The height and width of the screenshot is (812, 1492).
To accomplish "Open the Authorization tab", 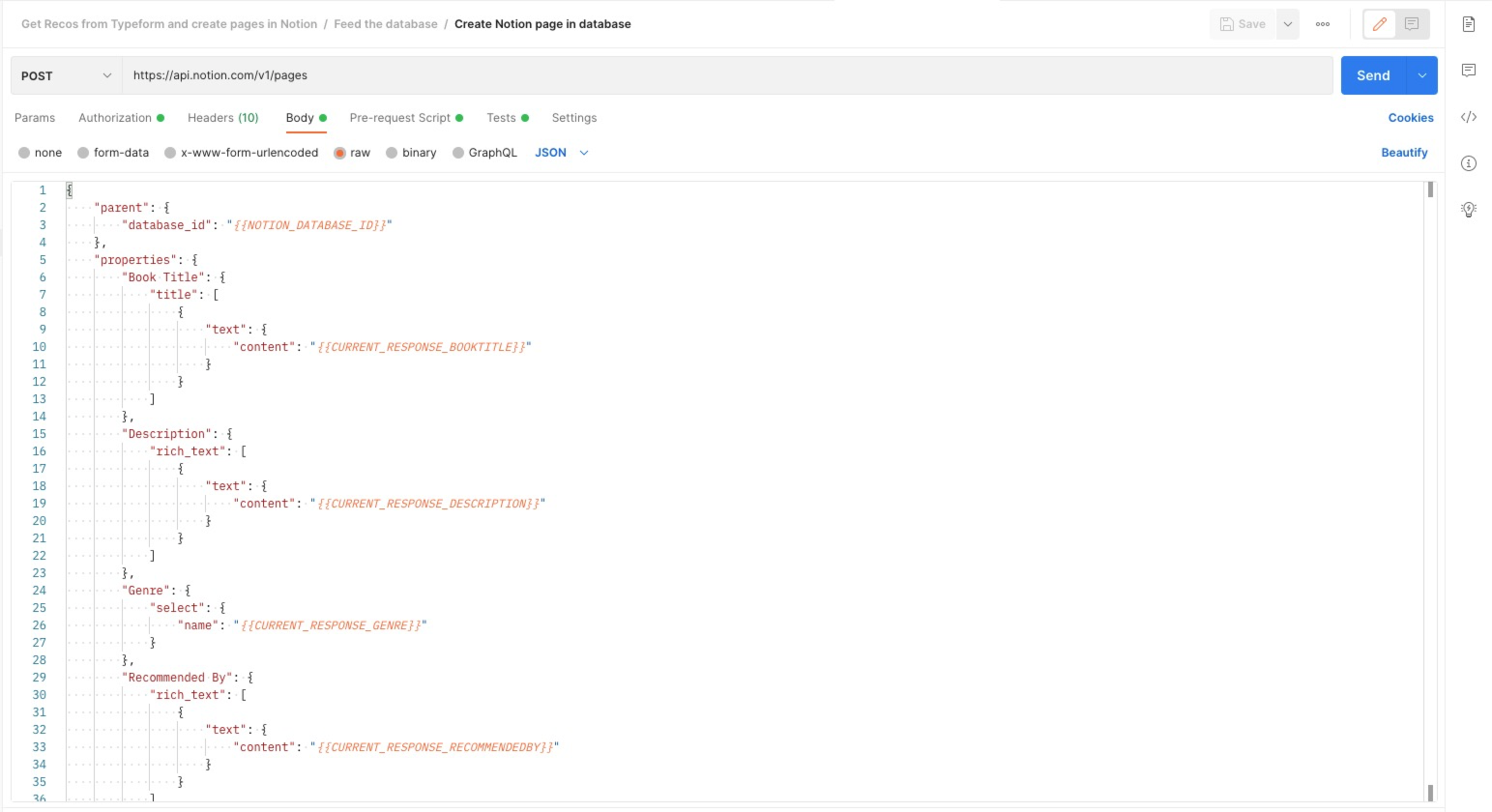I will coord(121,118).
